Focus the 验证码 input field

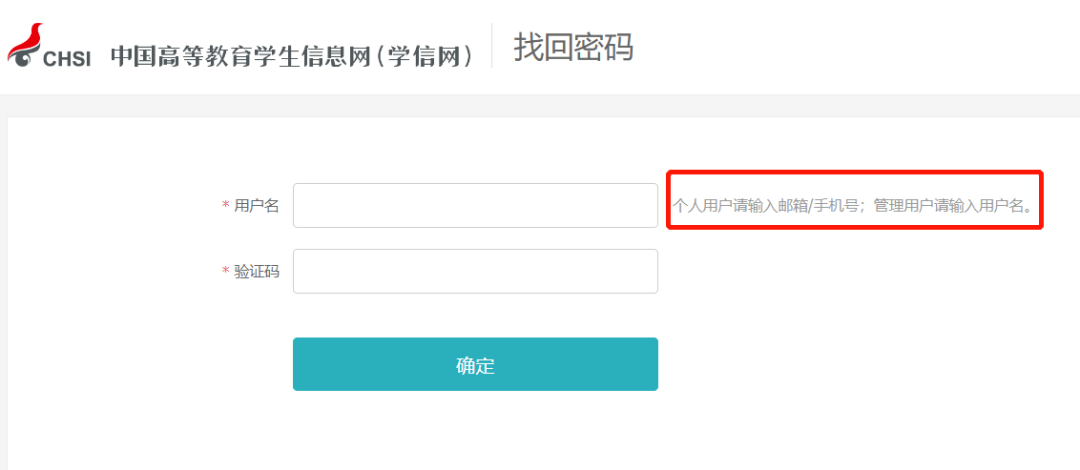coord(475,271)
